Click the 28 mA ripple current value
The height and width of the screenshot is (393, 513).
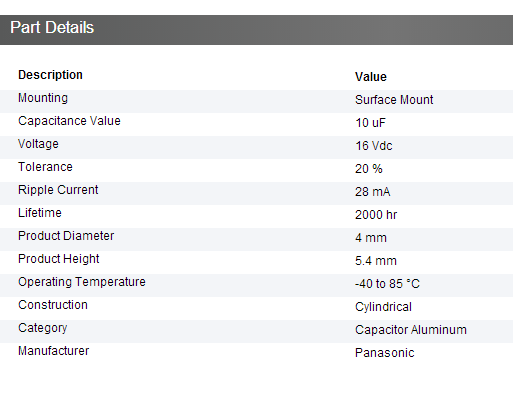point(372,192)
